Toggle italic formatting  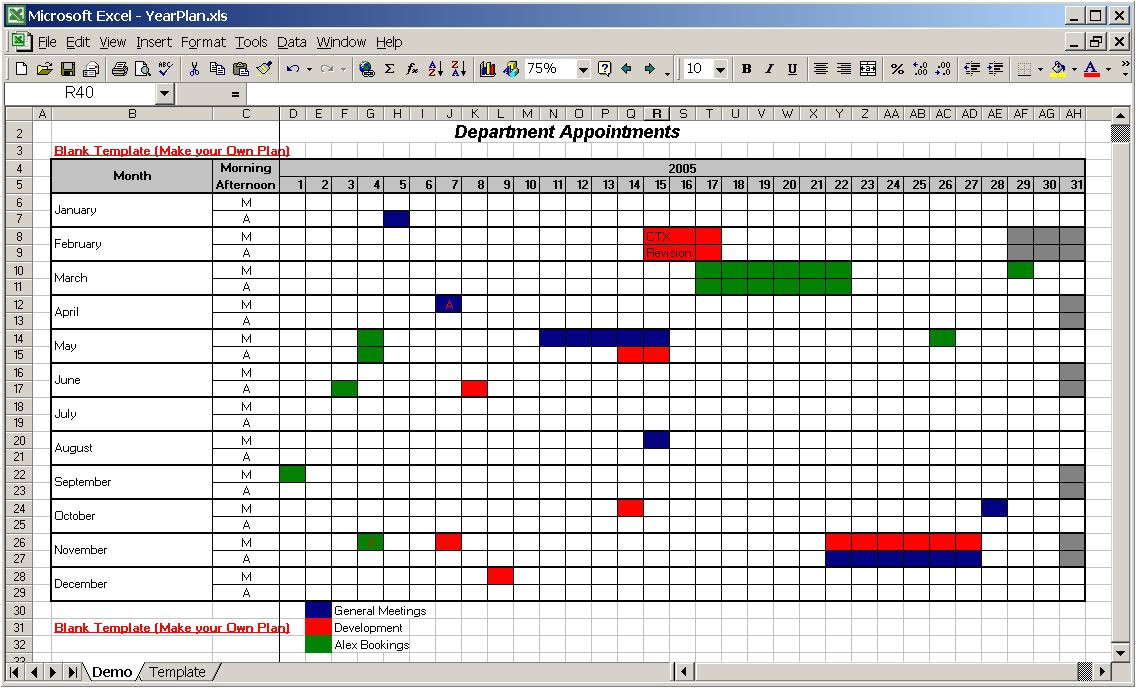click(768, 69)
